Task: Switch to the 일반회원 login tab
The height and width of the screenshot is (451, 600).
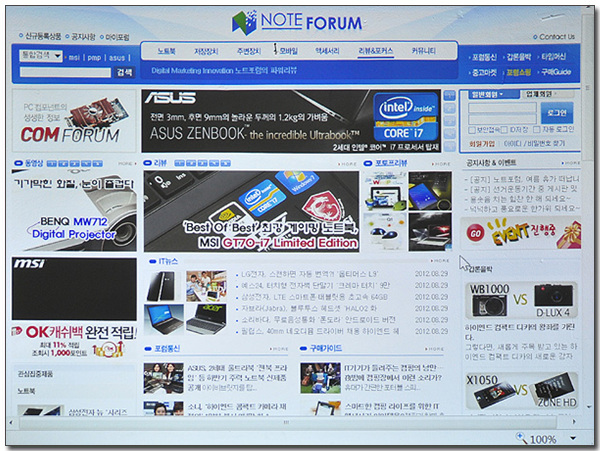Action: 491,94
